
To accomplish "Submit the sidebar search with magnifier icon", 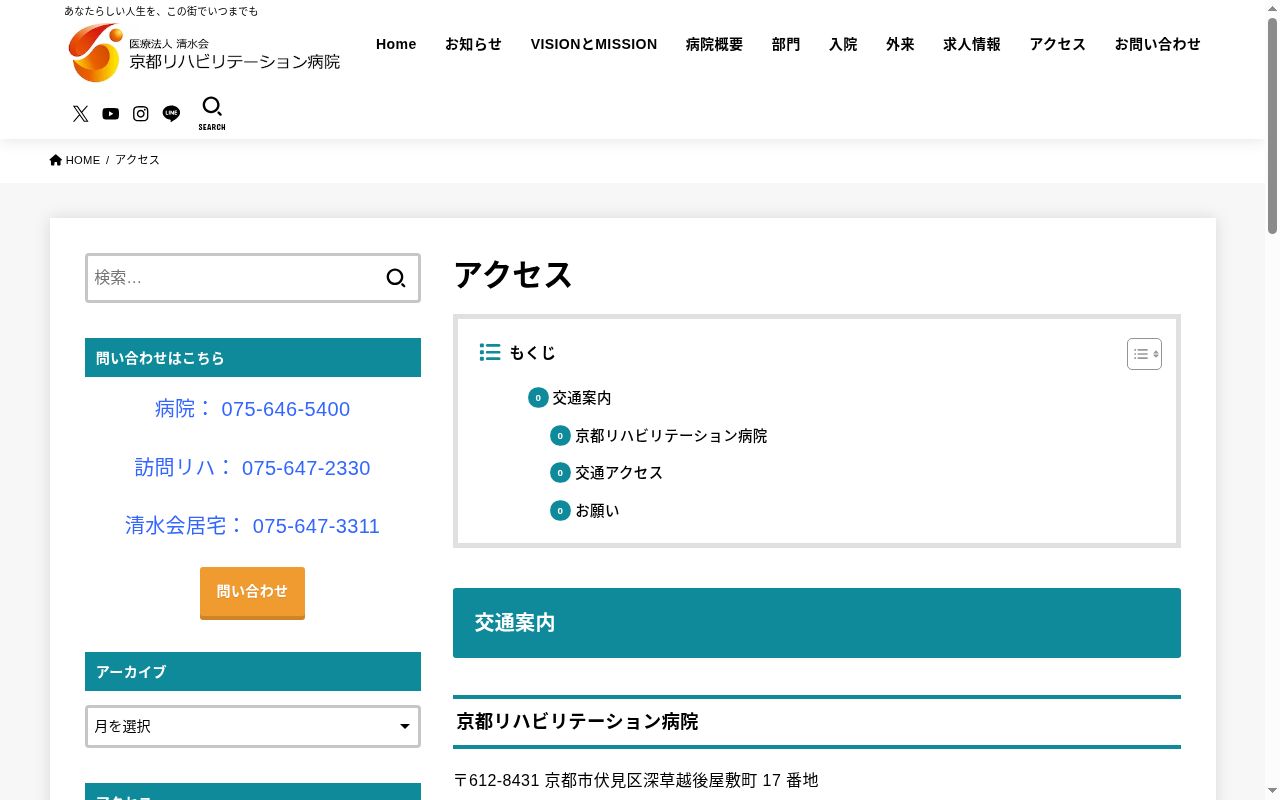I will point(396,278).
